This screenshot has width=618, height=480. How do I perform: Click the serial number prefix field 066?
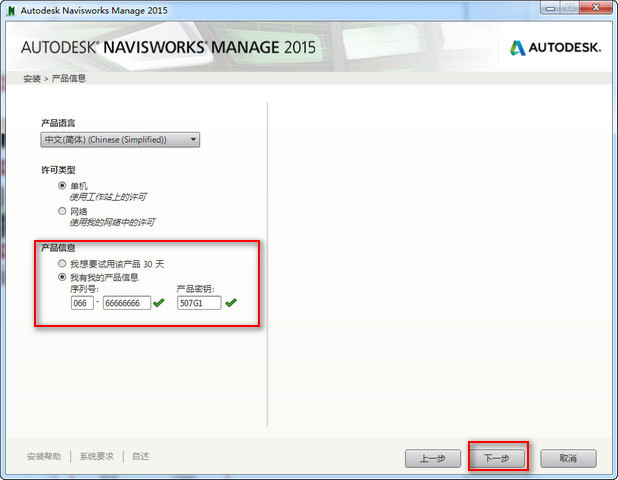[82, 303]
